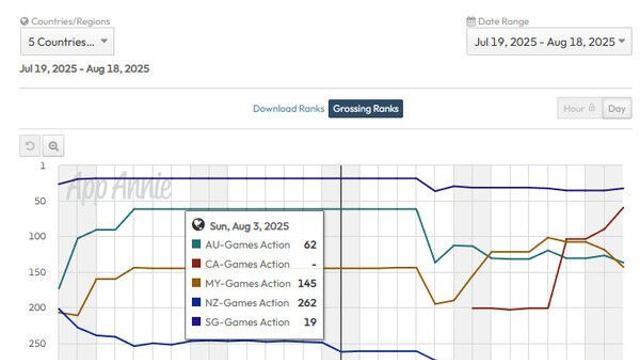Click the reset zoom undo icon
This screenshot has height=360, width=640.
tap(30, 146)
